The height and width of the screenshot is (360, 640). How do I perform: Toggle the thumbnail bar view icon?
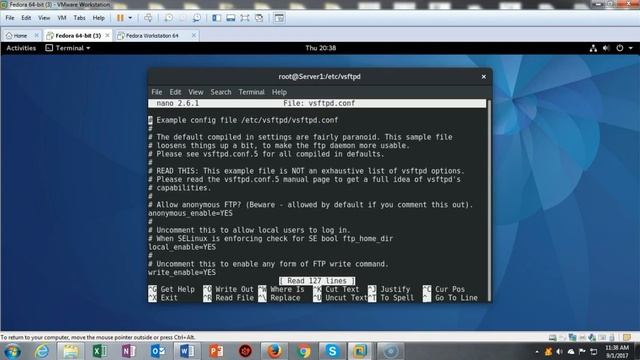pos(231,18)
